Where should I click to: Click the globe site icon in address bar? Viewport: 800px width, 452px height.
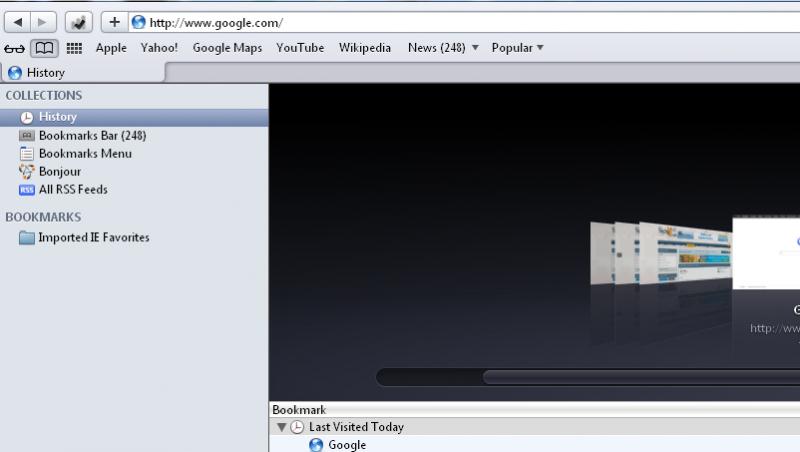coord(138,22)
